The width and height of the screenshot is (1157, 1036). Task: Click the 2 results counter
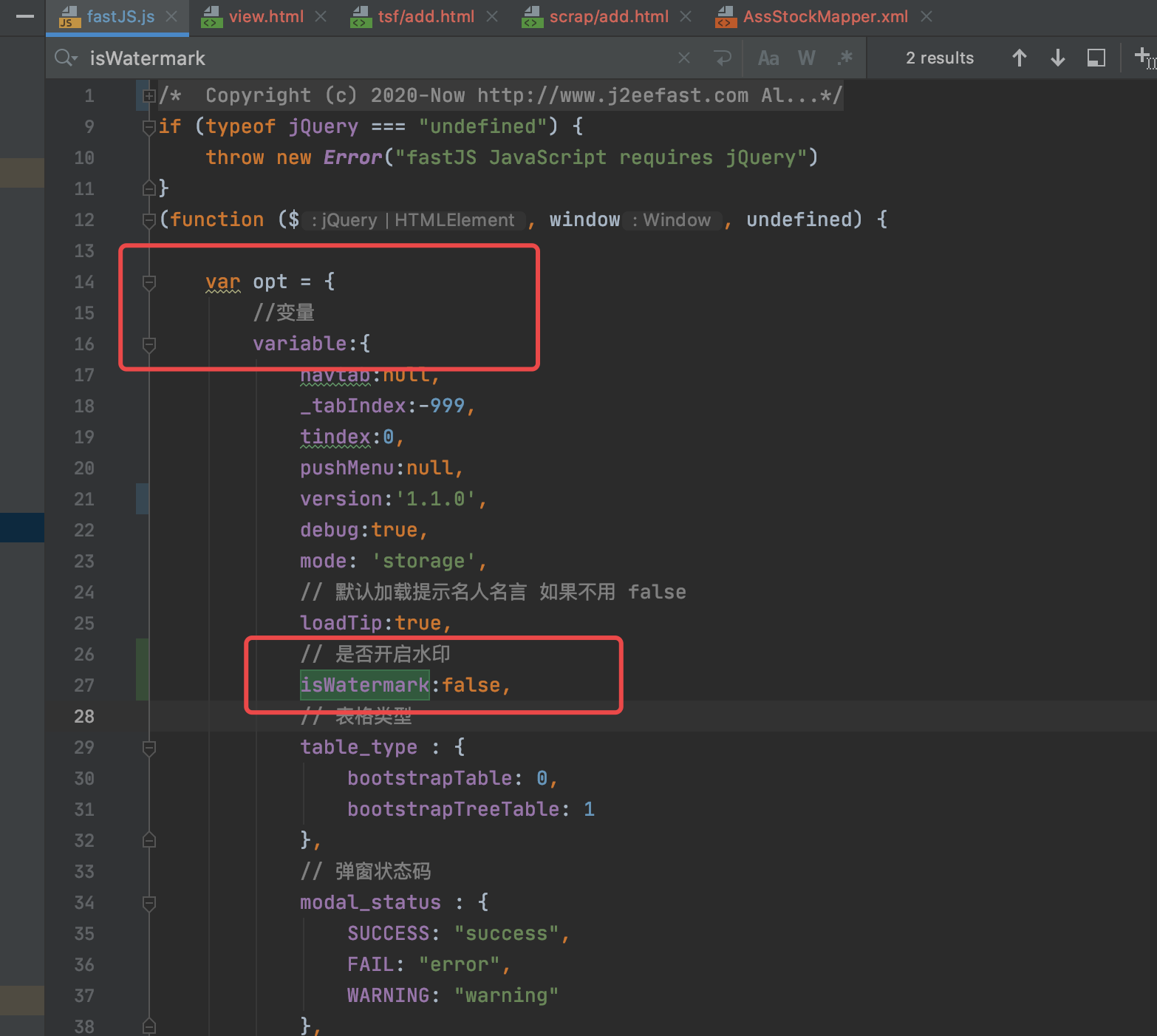(x=940, y=58)
